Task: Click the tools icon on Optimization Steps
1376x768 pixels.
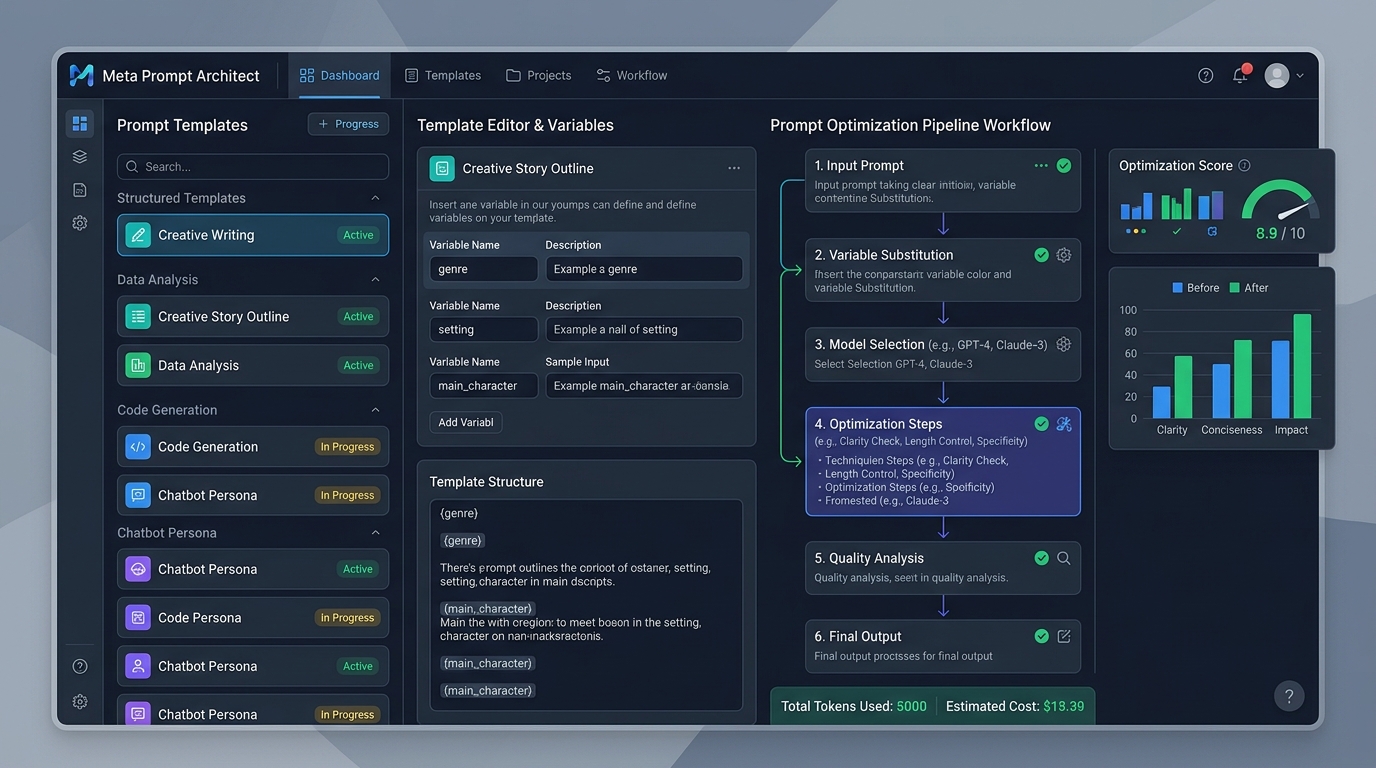Action: click(1064, 424)
